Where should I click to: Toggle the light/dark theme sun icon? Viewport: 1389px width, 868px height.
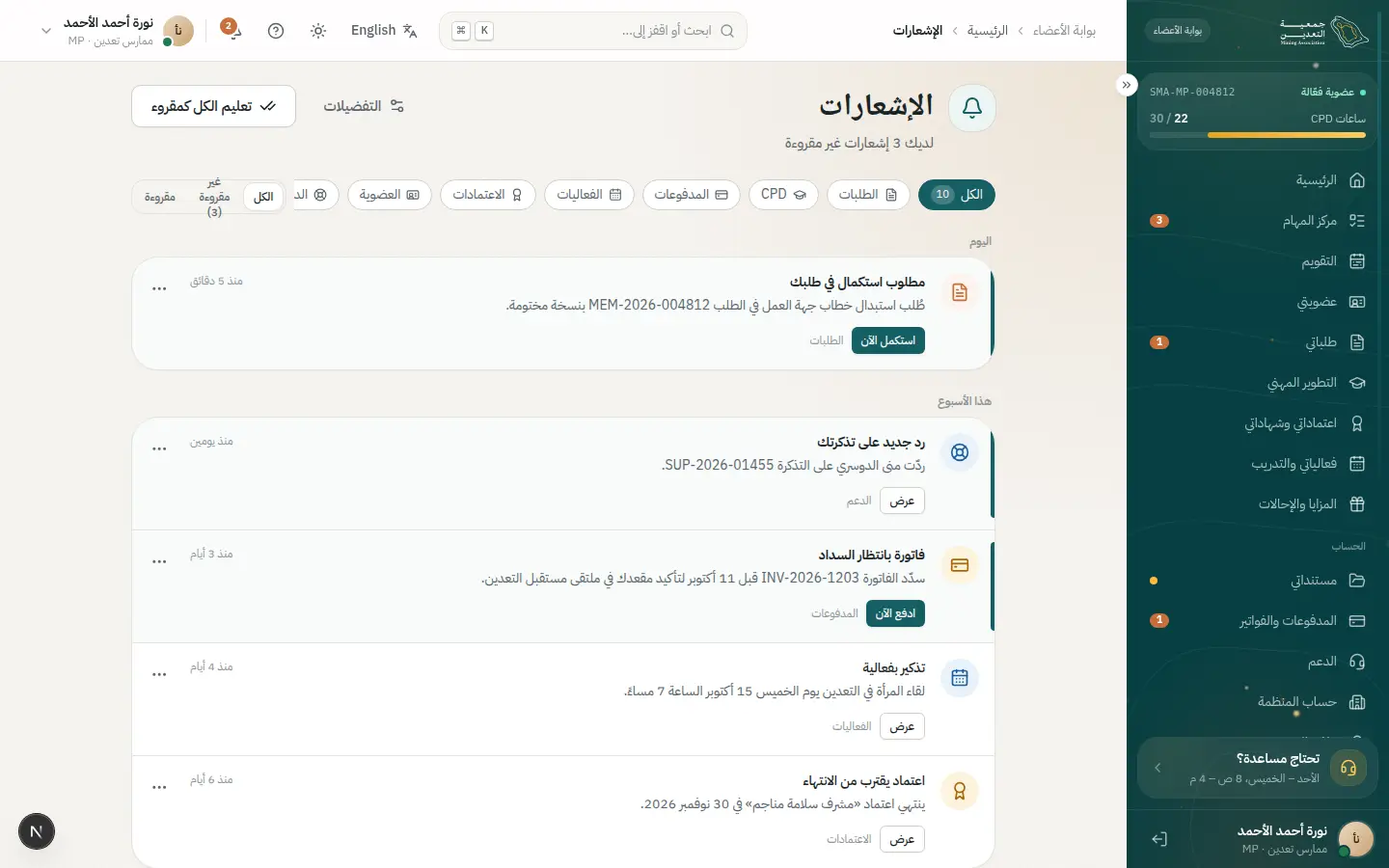[318, 31]
